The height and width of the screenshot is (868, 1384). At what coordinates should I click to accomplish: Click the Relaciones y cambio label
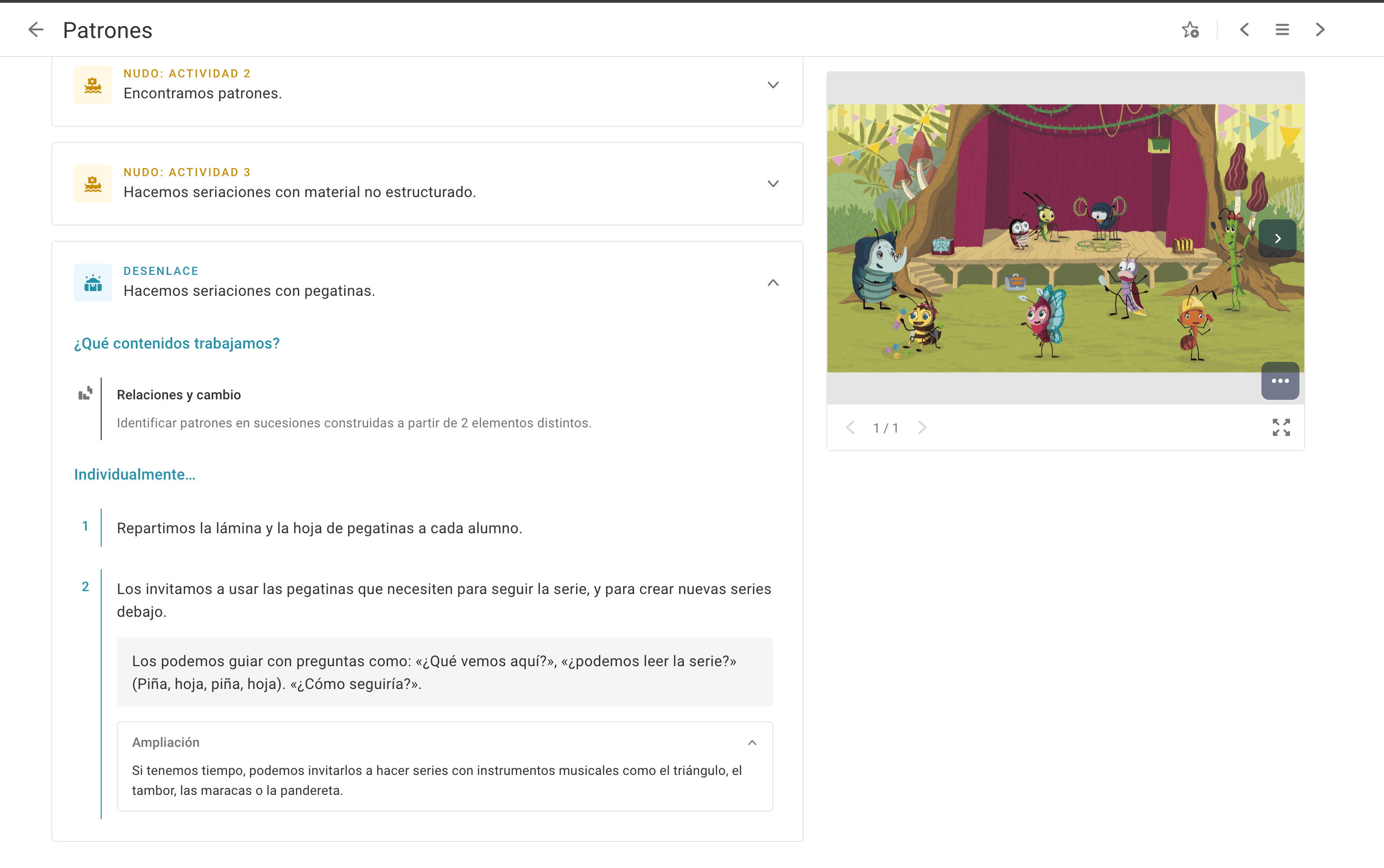tap(179, 395)
